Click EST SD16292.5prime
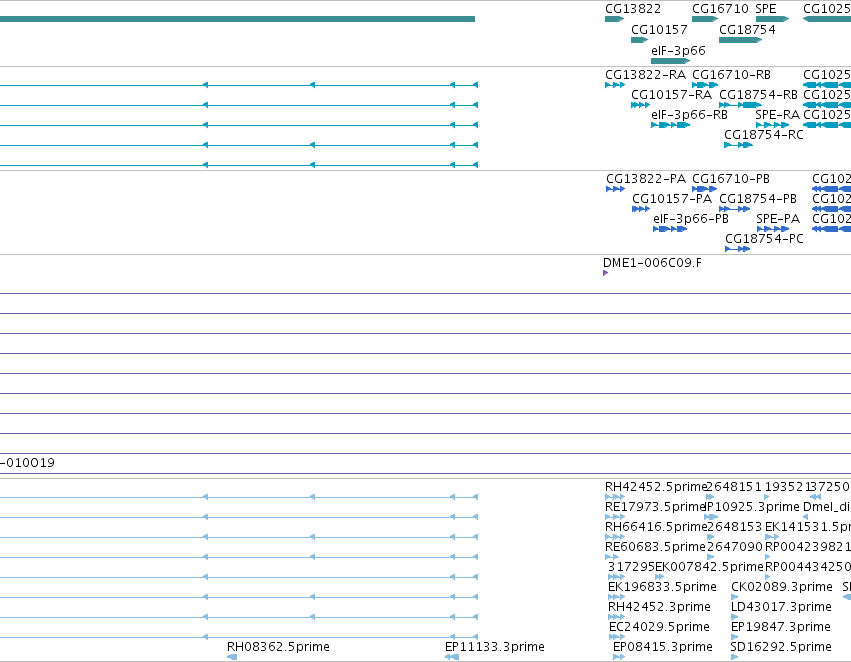 (x=781, y=647)
